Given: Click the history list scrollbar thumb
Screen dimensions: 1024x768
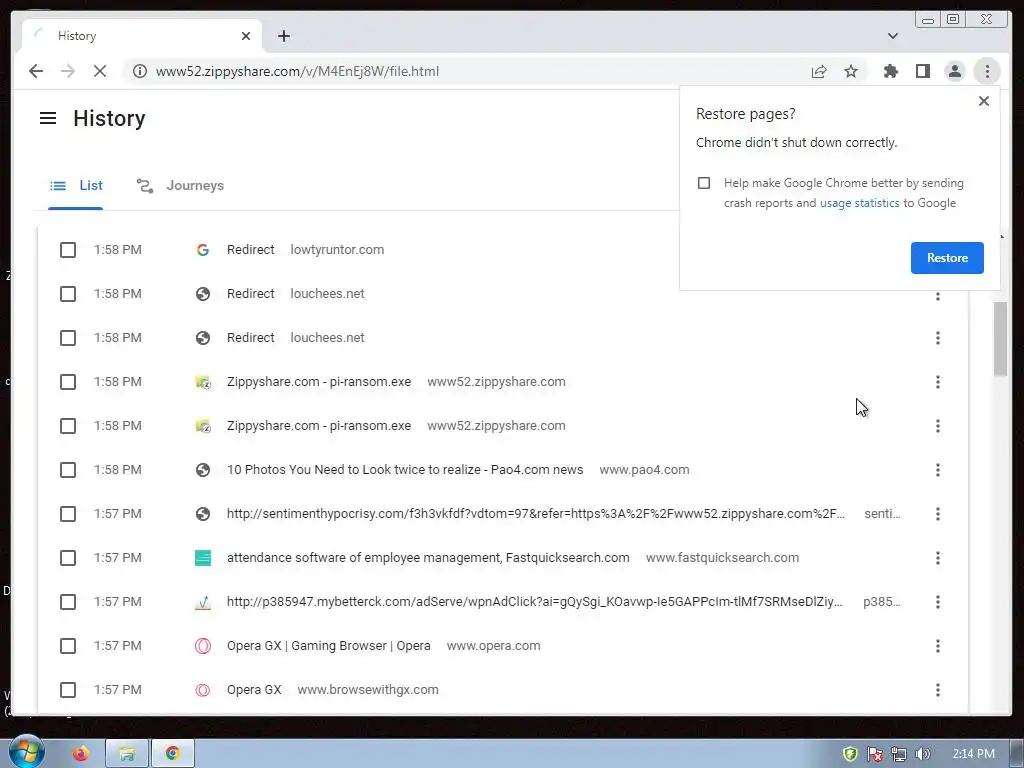Looking at the screenshot, I should point(1000,338).
